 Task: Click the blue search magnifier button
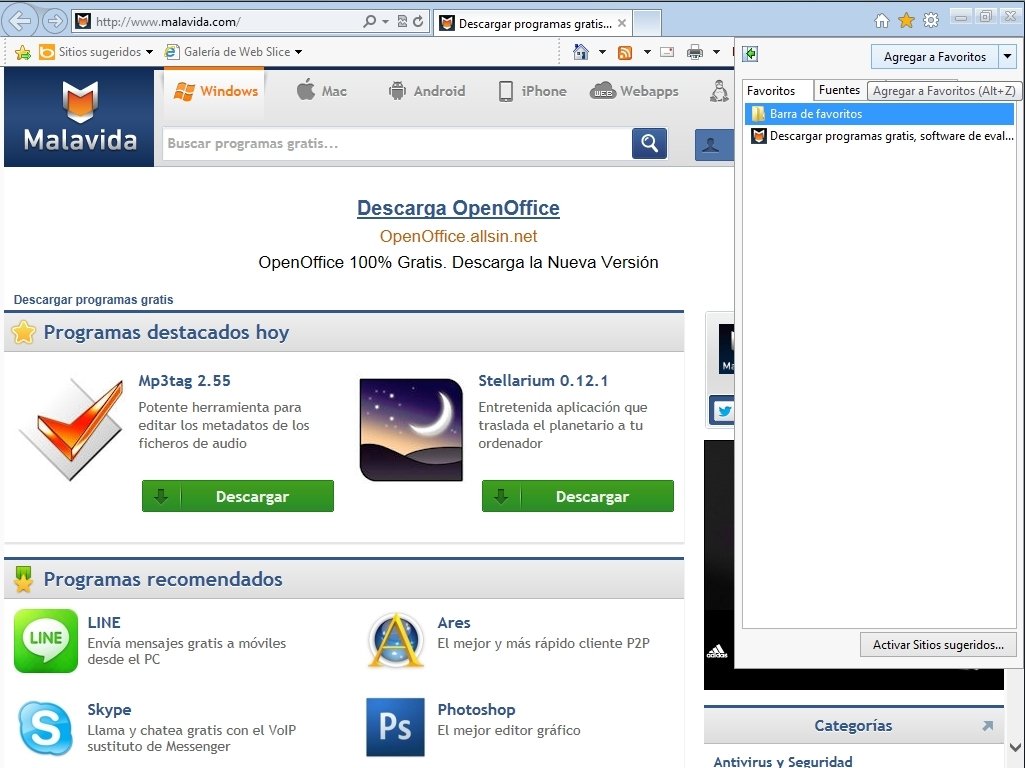[649, 143]
